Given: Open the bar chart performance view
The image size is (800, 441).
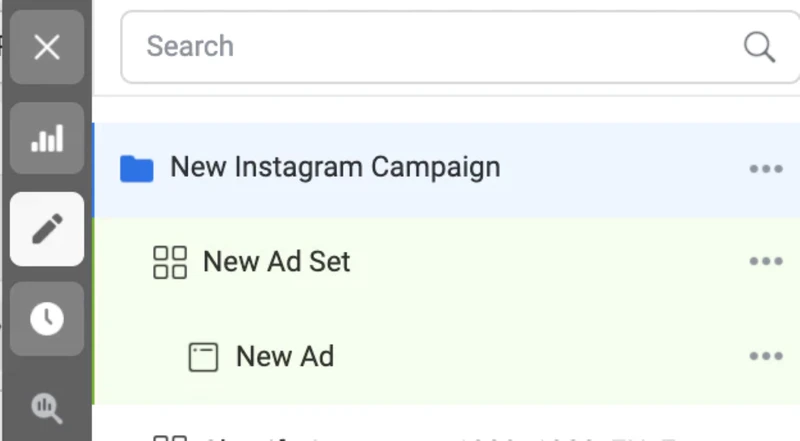Looking at the screenshot, I should point(47,138).
